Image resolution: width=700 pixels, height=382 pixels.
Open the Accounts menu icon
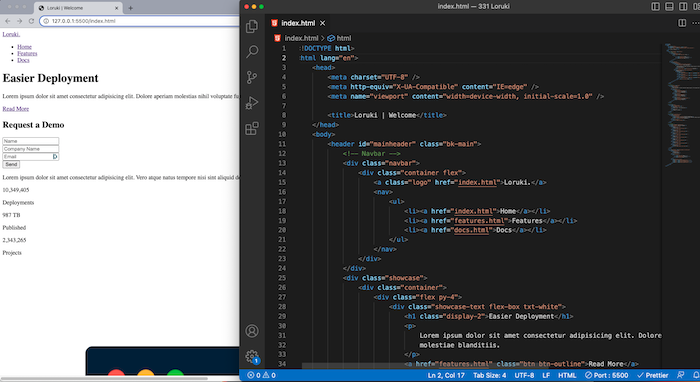[252, 331]
